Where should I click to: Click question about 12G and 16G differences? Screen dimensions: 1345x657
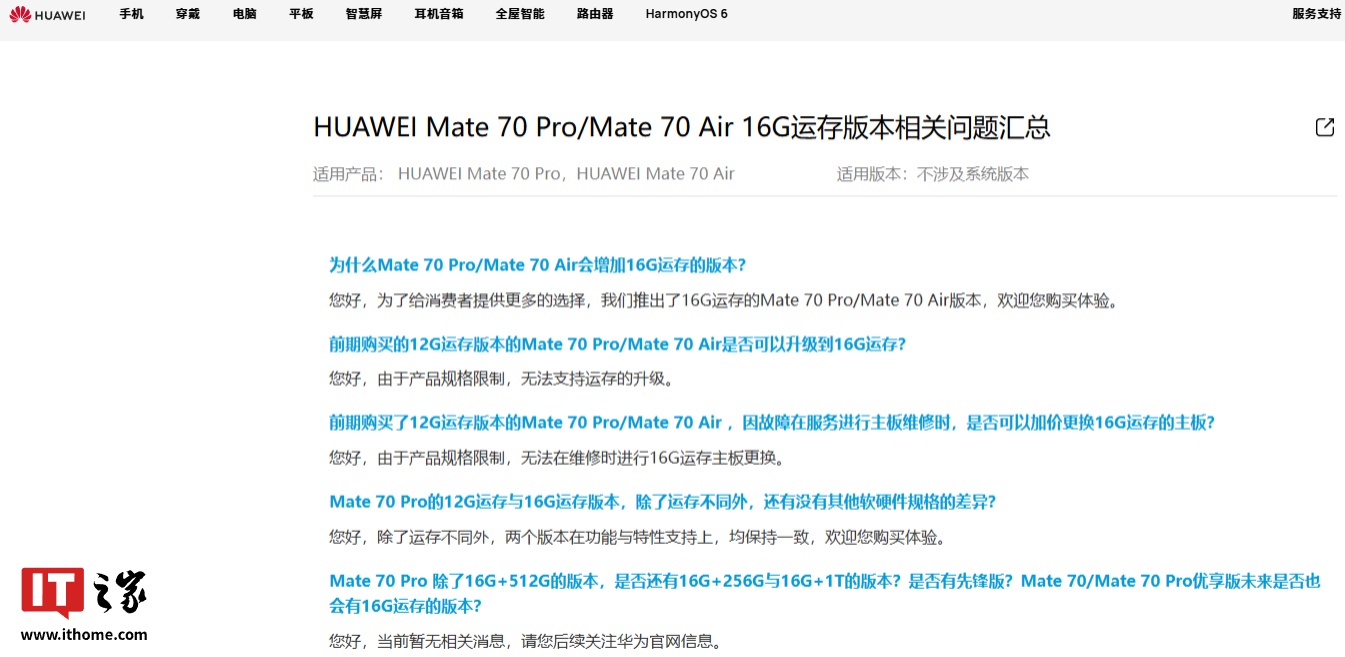click(x=662, y=501)
